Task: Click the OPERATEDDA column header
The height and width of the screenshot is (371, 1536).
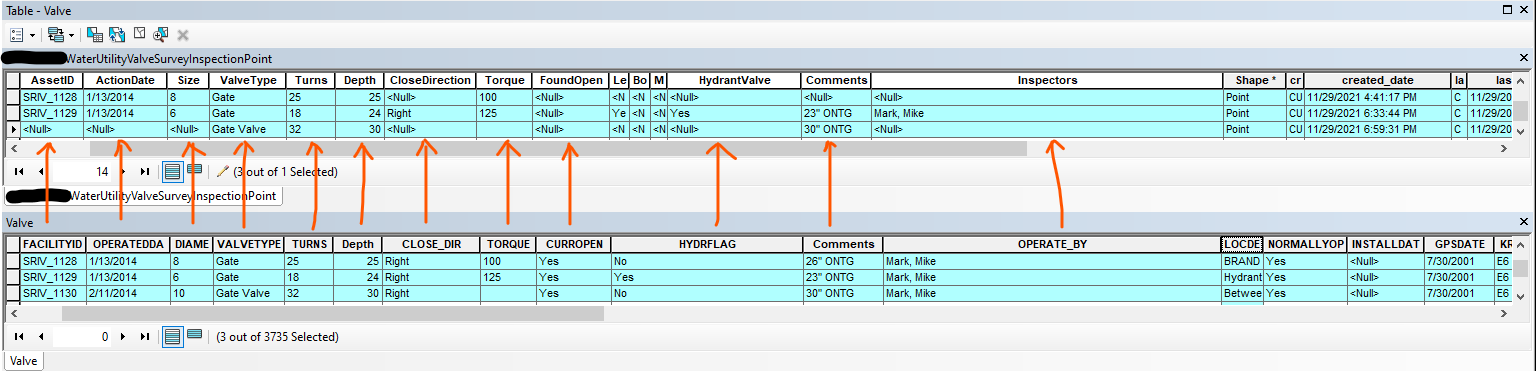Action: [x=128, y=244]
